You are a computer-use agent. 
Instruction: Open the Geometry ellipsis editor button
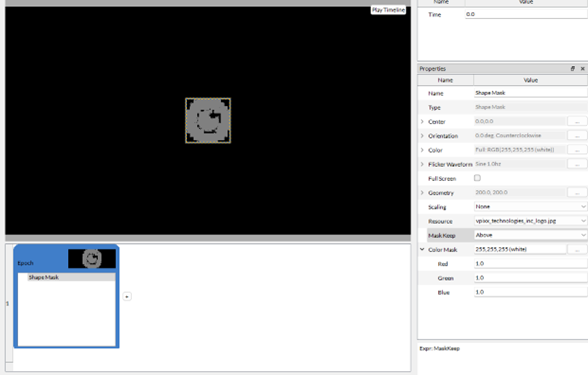point(577,193)
